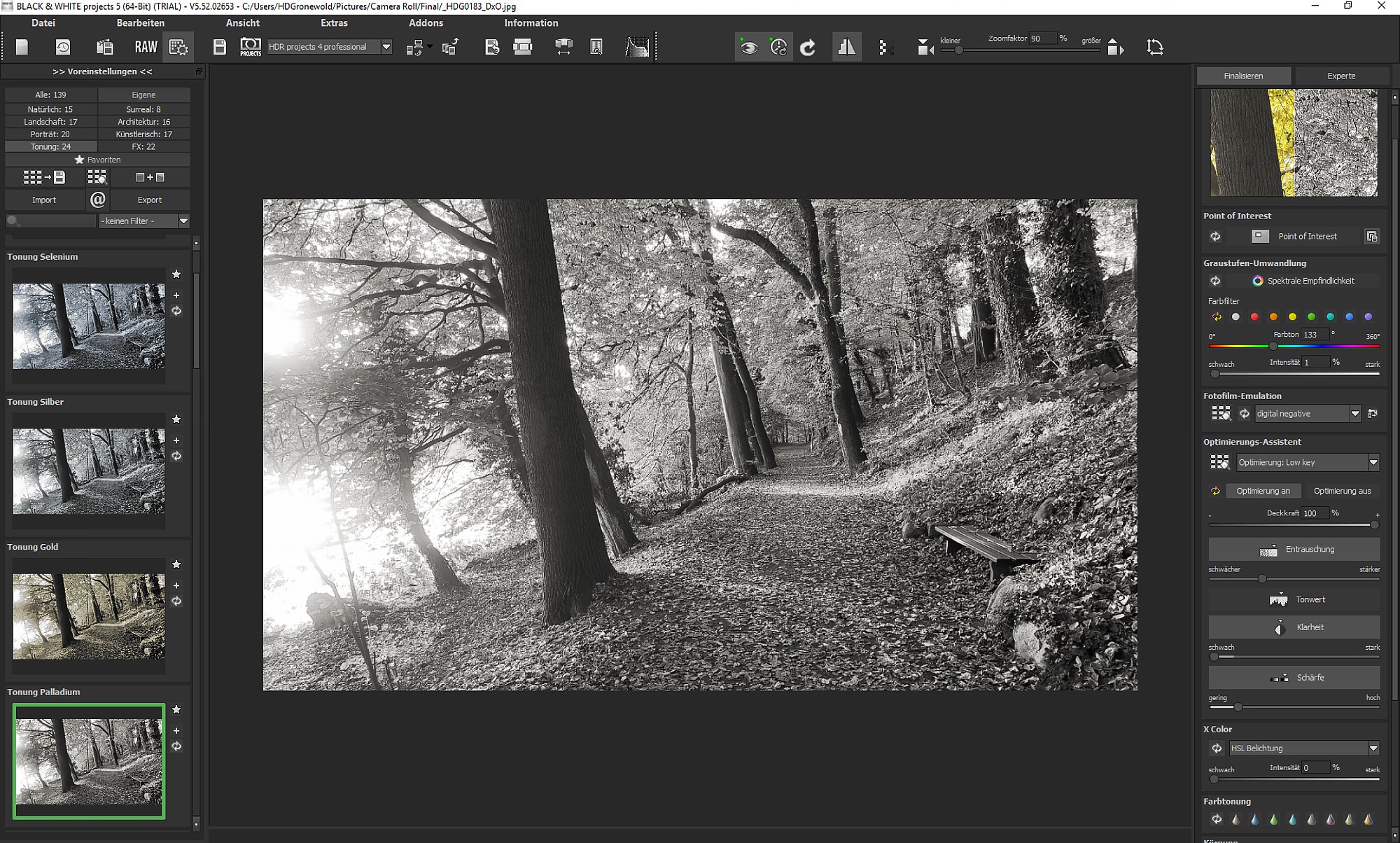The image size is (1400, 843).
Task: Toggle the real-time preview eye icon
Action: [749, 47]
